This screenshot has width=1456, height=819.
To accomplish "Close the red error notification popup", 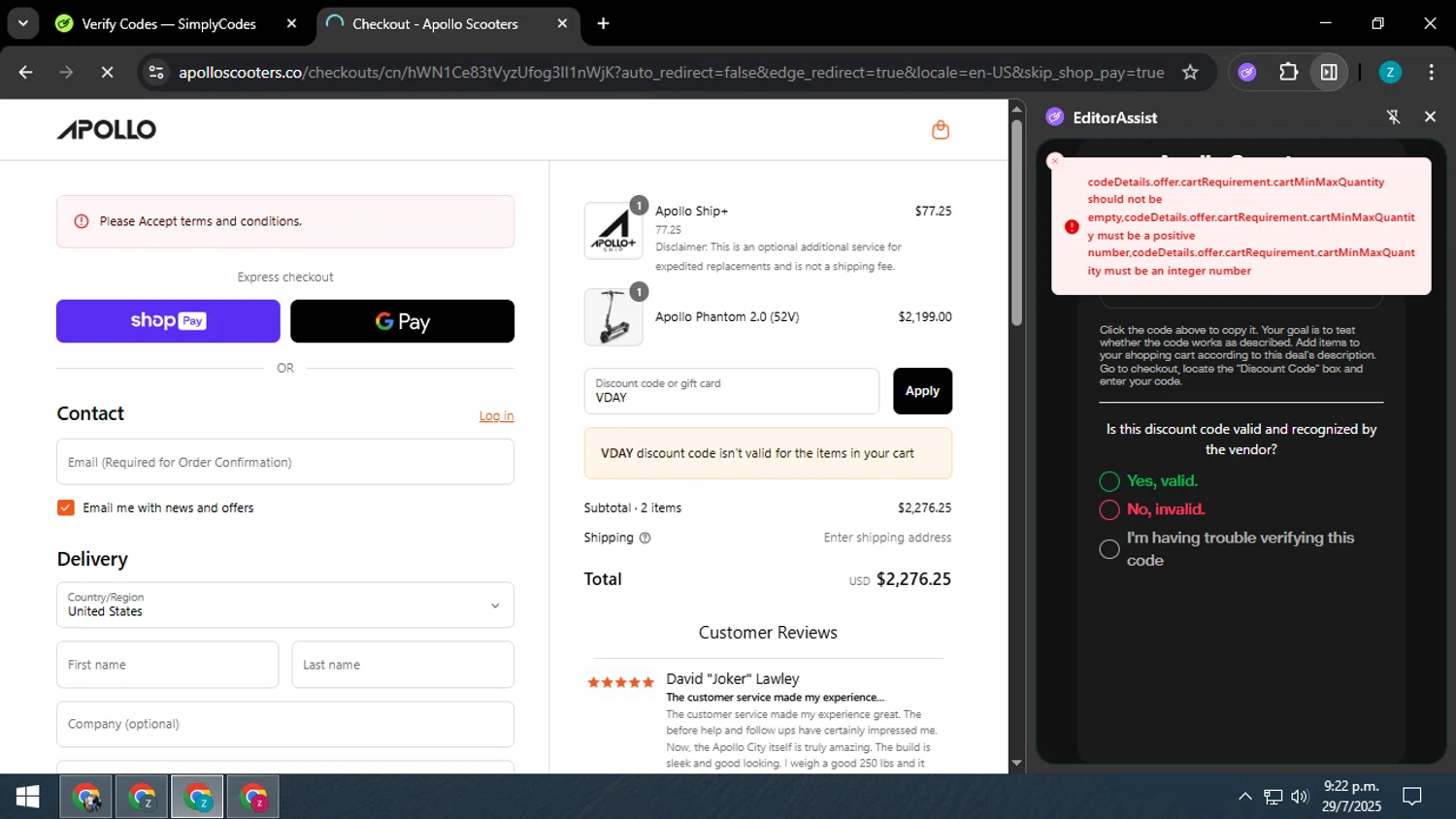I will click(1055, 161).
